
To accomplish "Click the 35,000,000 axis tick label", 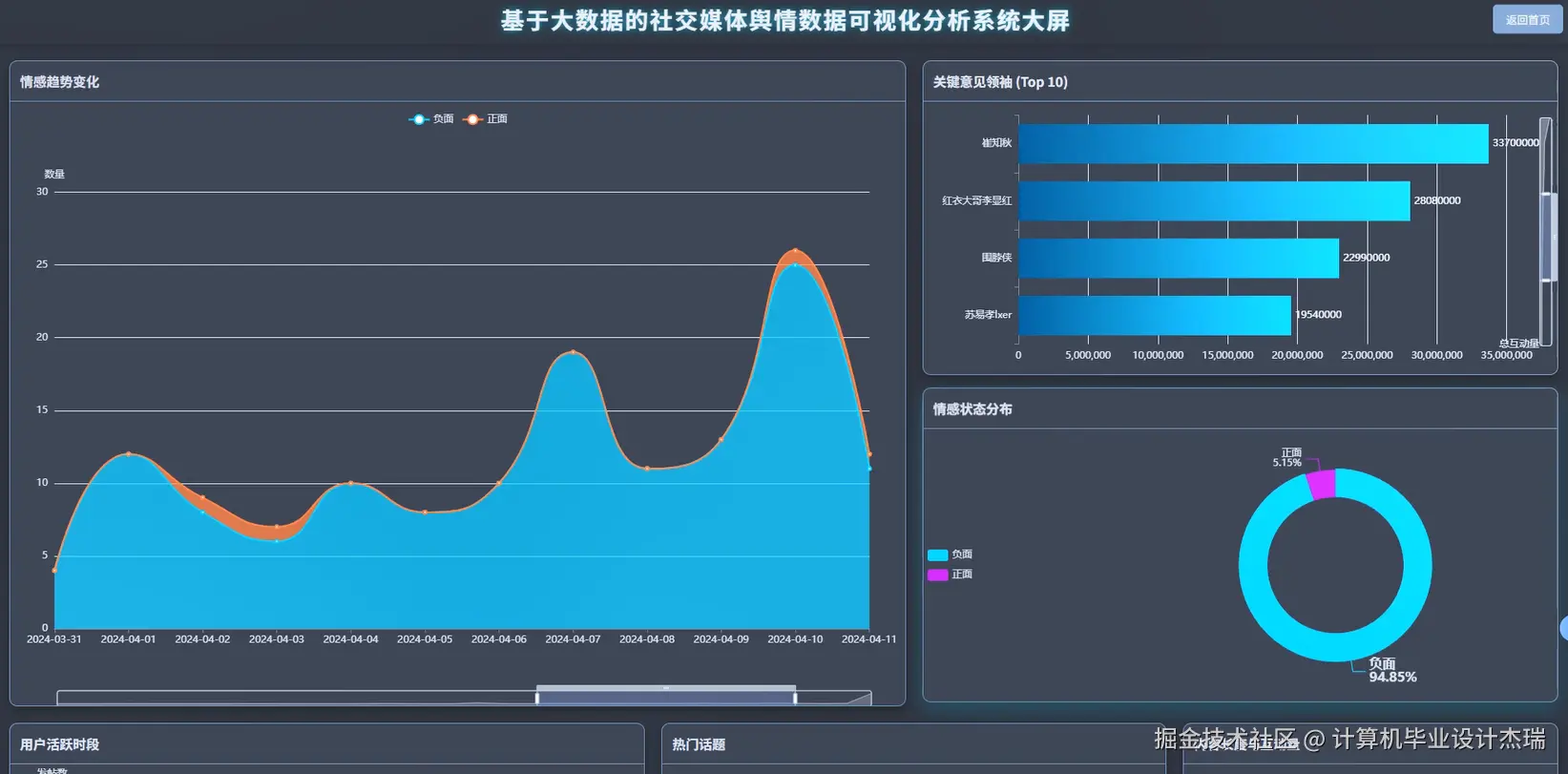I will 1507,355.
